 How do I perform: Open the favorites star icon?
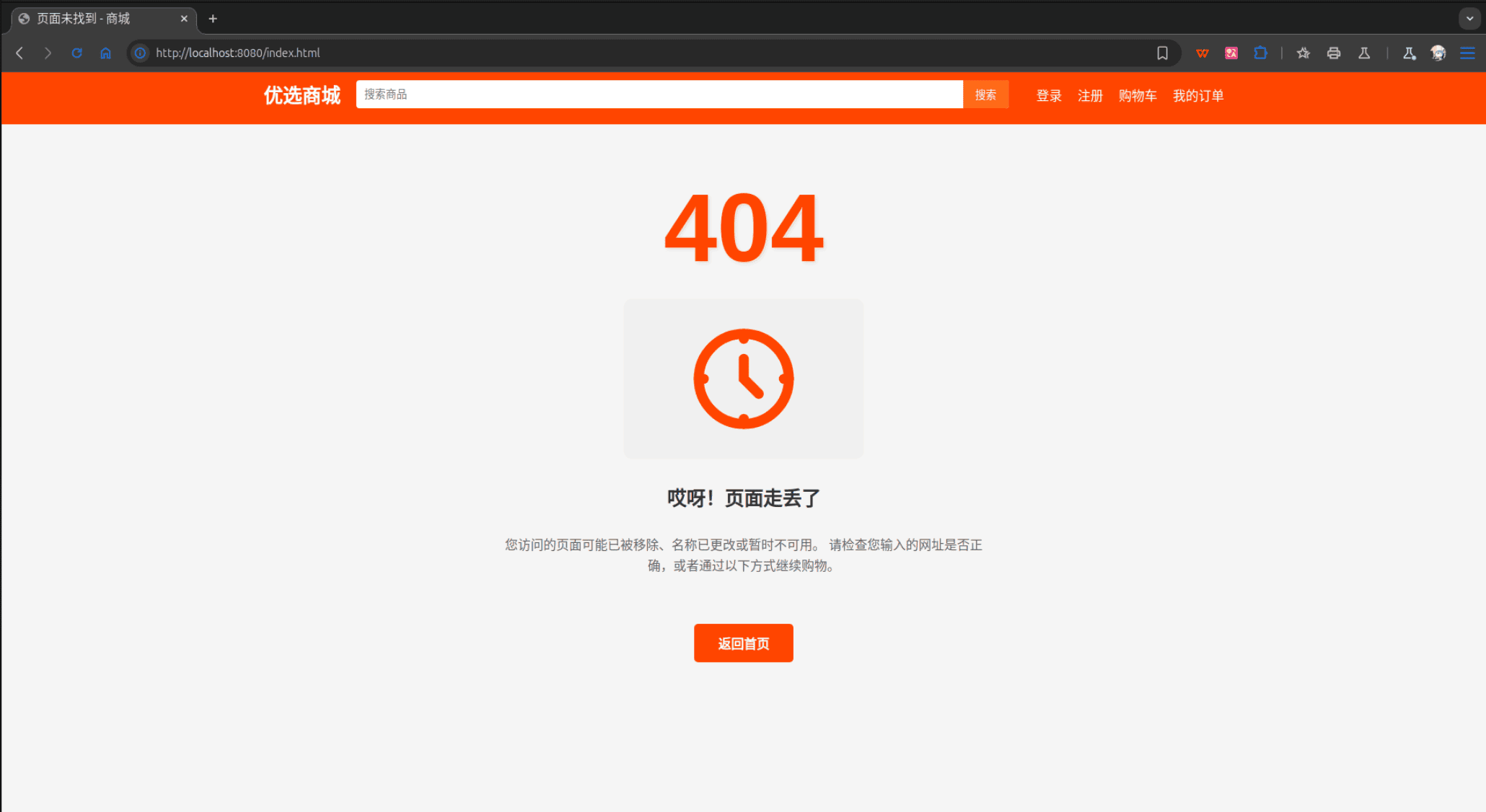click(1303, 53)
